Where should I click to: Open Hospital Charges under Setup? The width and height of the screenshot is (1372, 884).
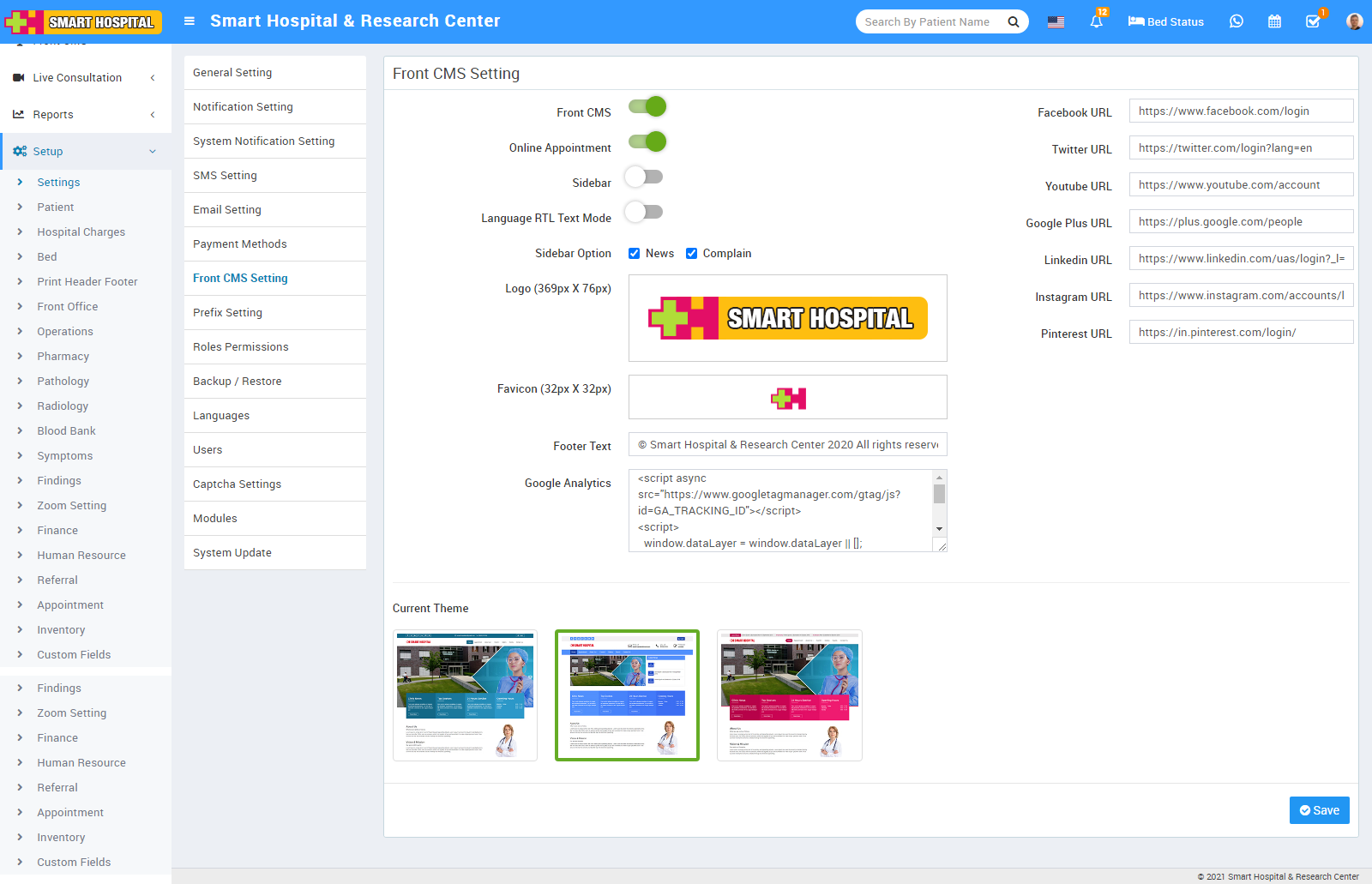[x=81, y=232]
